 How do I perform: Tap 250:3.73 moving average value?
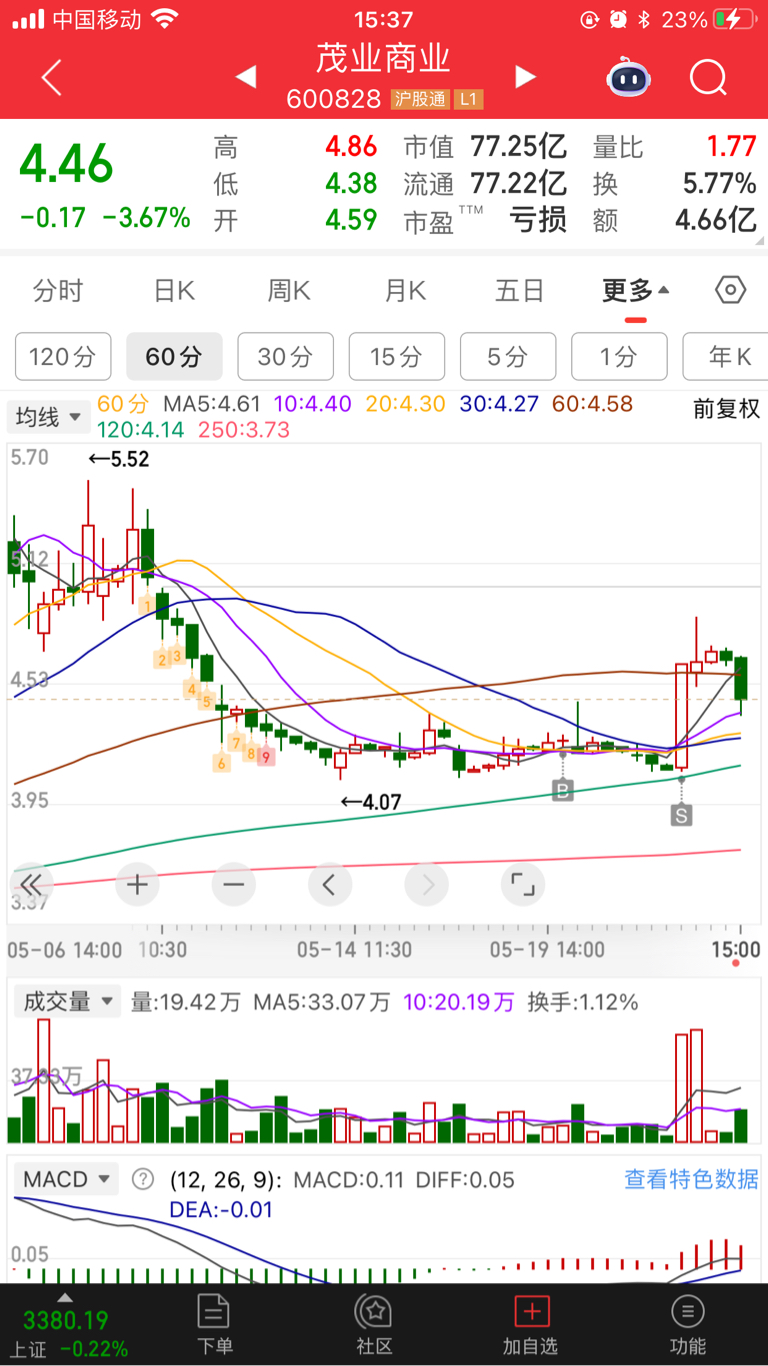click(x=244, y=429)
